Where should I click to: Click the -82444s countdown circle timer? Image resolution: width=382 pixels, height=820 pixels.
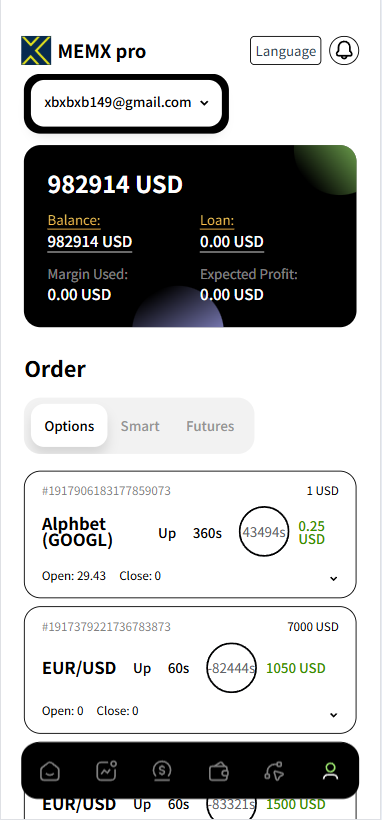point(231,668)
